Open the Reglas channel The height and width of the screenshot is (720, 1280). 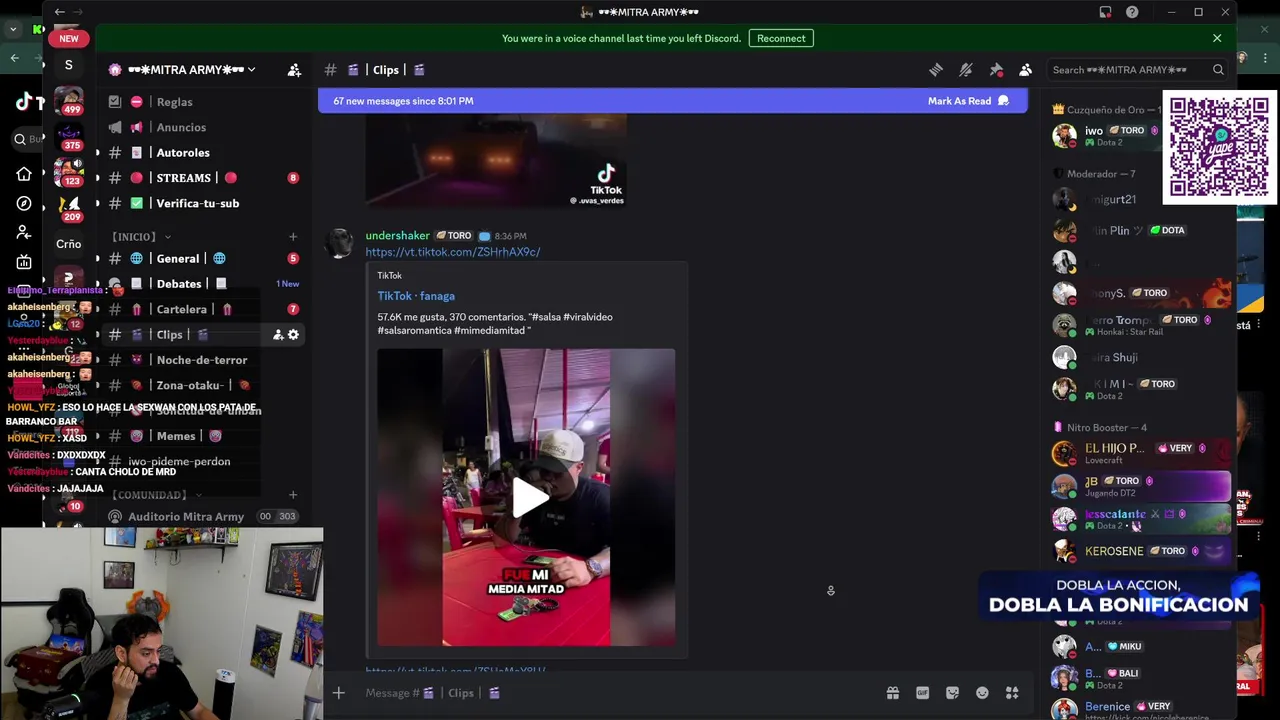tap(205, 102)
